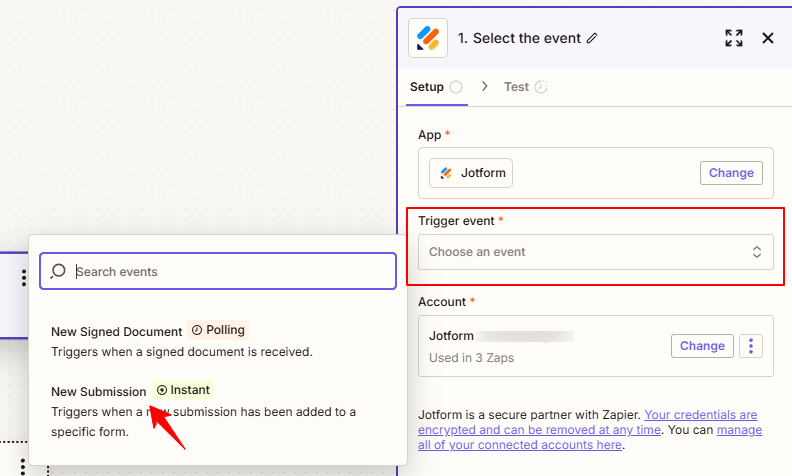Select the New Submission event
Viewport: 792px width, 476px height.
click(218, 411)
